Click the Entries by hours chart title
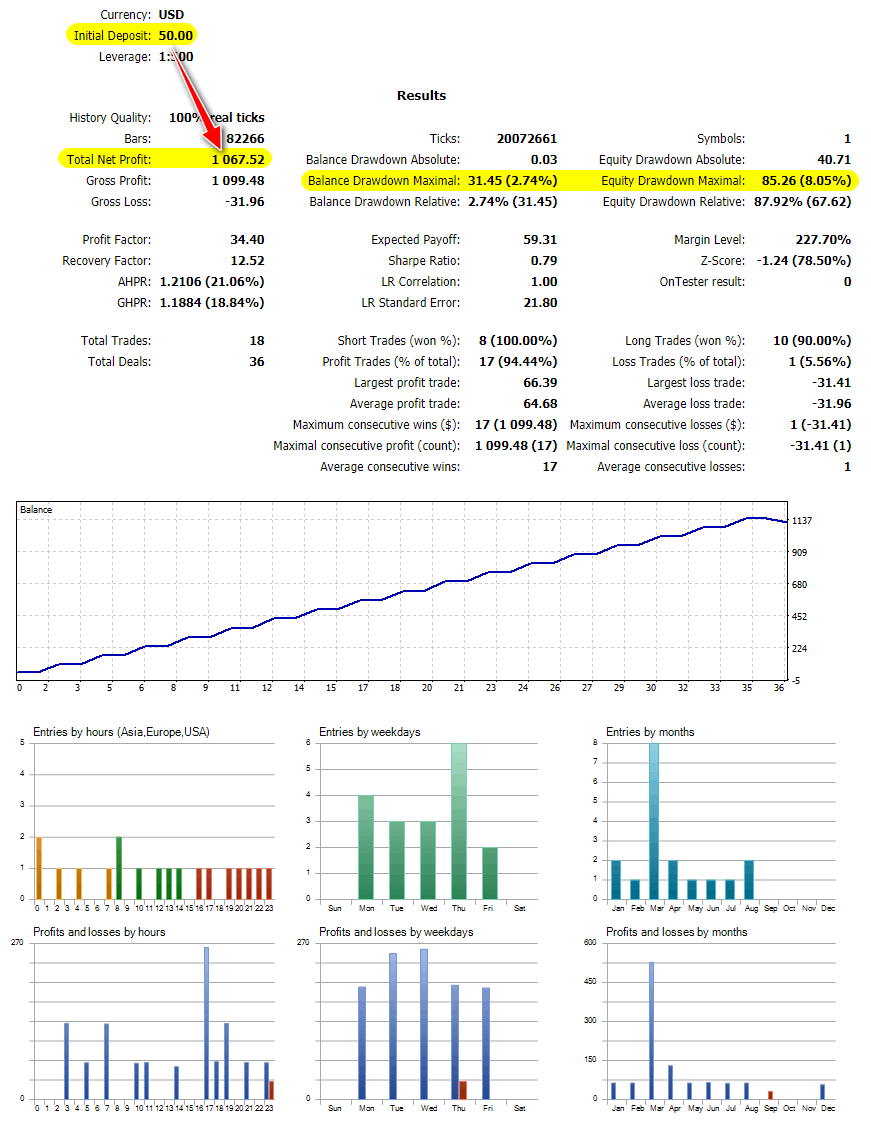The image size is (871, 1134). [122, 732]
